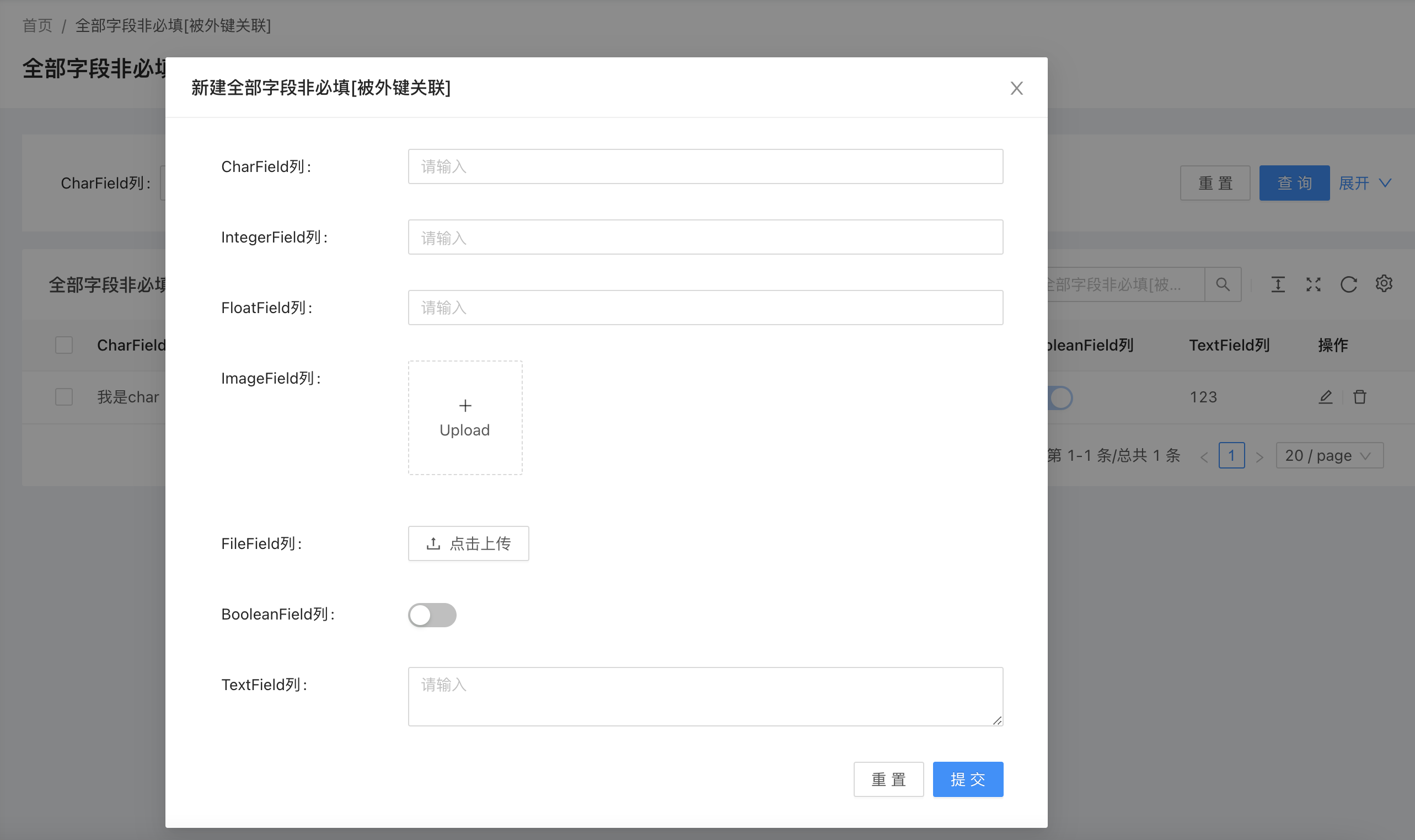Refresh the table with reload icon
The image size is (1415, 840).
(1348, 284)
